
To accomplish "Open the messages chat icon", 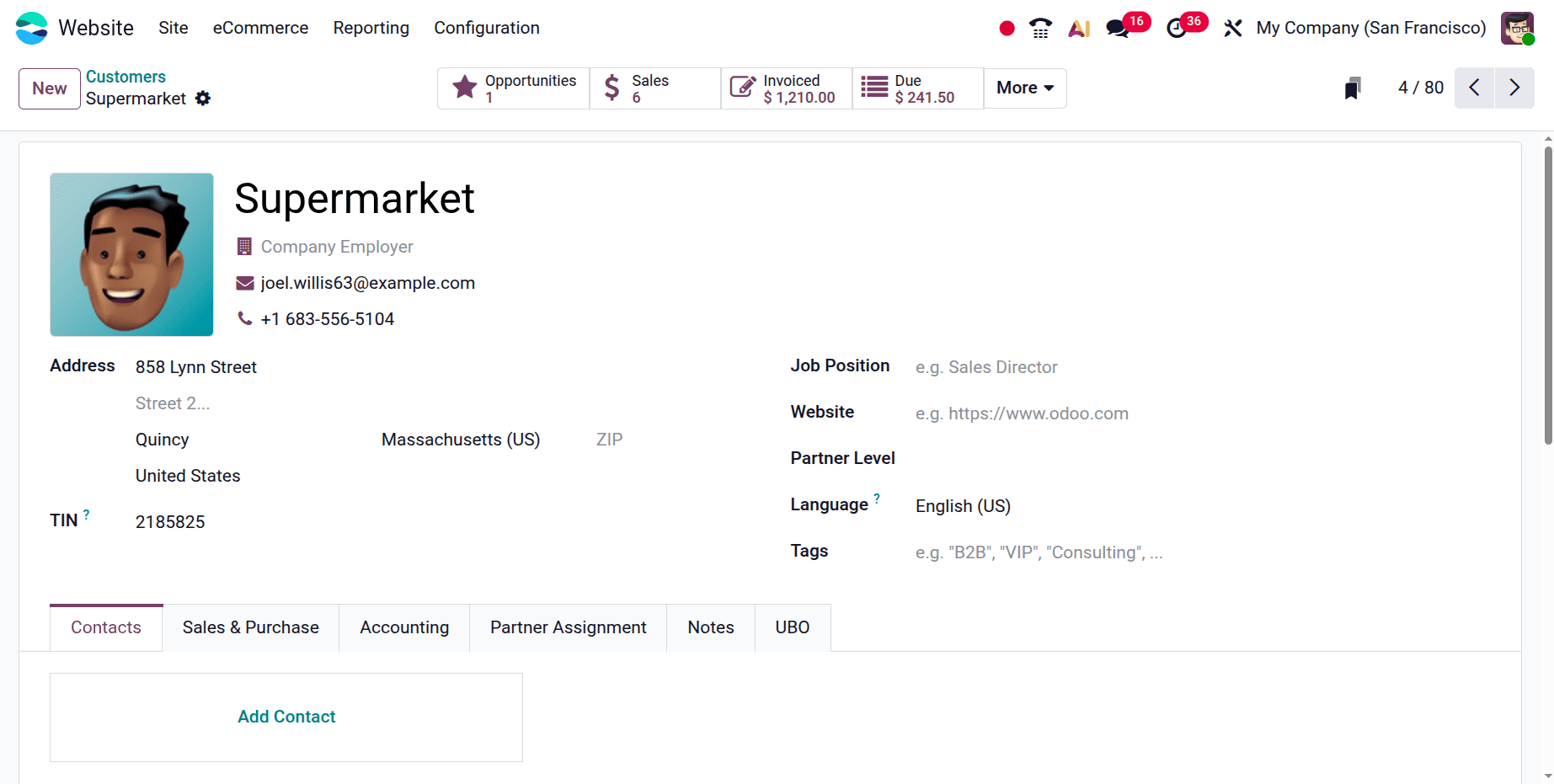I will tap(1118, 29).
